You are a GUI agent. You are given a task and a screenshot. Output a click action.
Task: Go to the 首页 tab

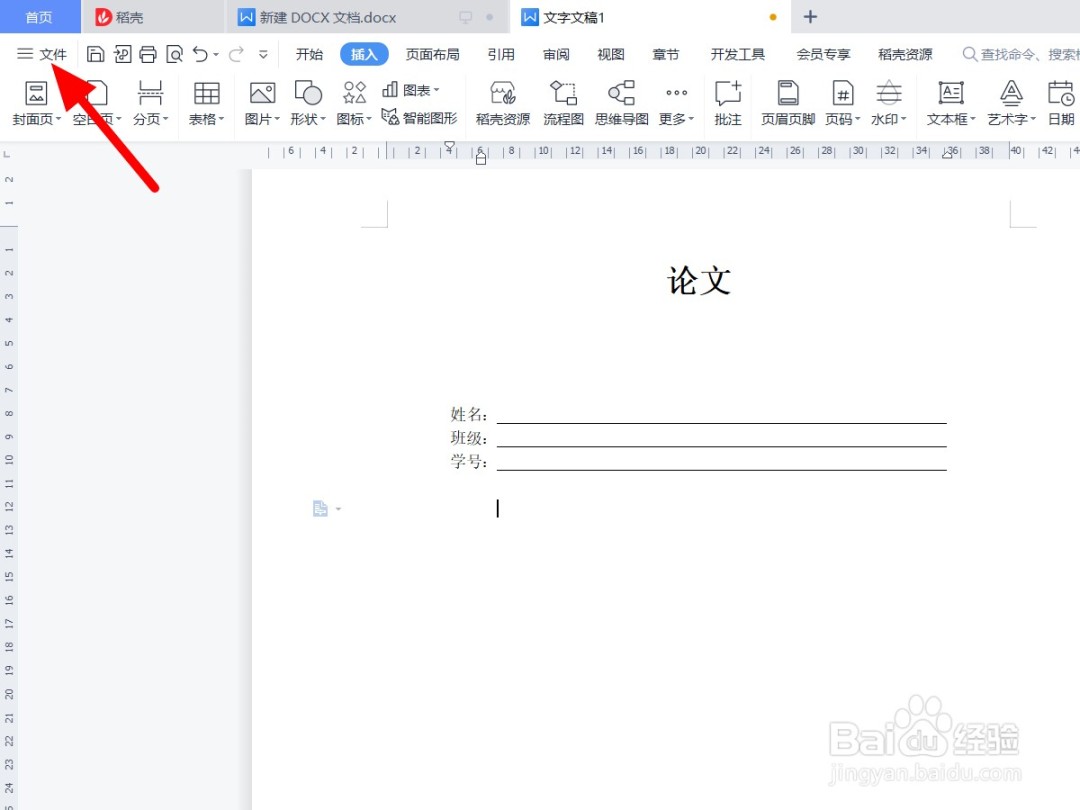[x=39, y=17]
